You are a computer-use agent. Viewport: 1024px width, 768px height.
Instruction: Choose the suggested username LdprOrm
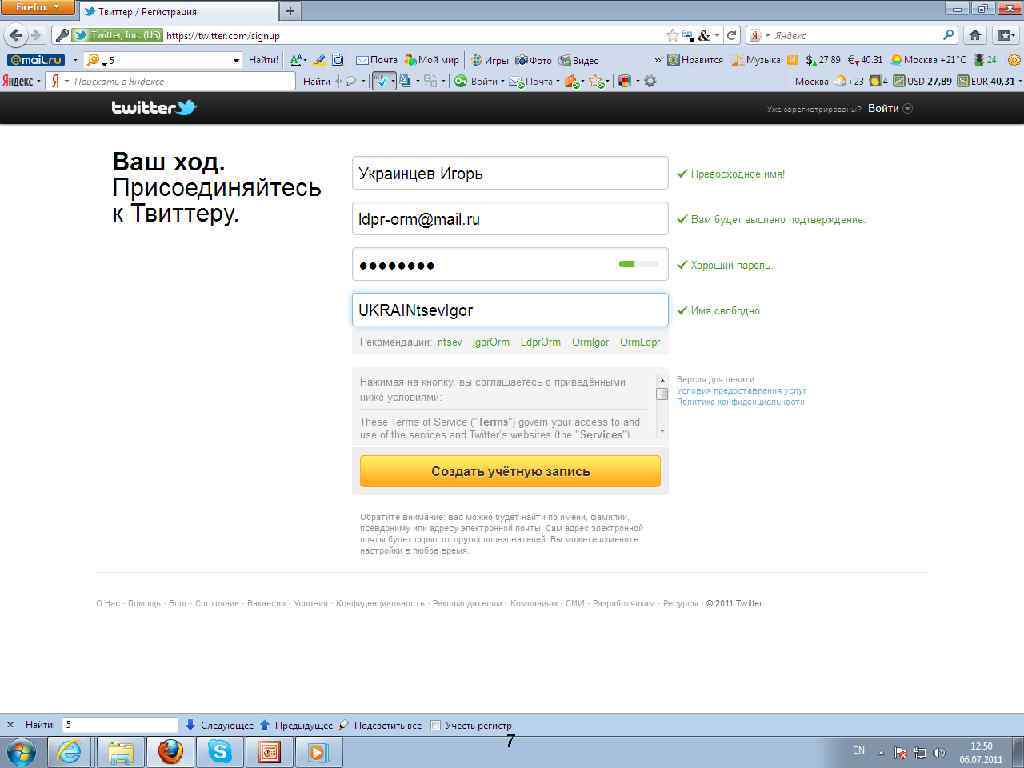click(541, 342)
